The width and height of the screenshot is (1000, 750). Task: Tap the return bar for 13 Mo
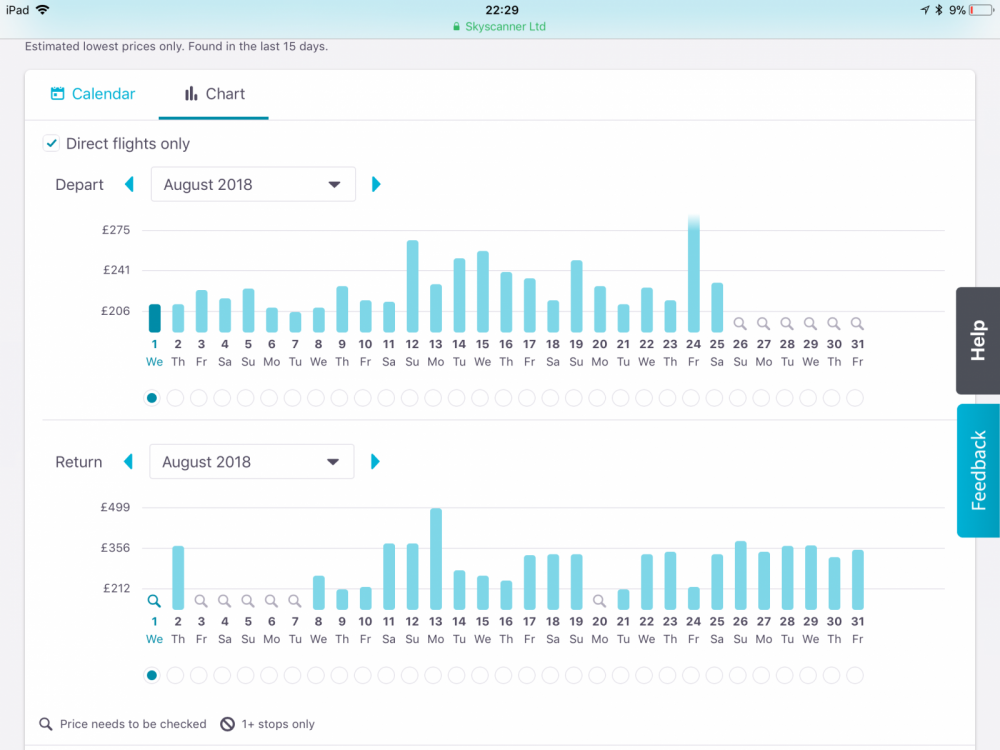[436, 559]
